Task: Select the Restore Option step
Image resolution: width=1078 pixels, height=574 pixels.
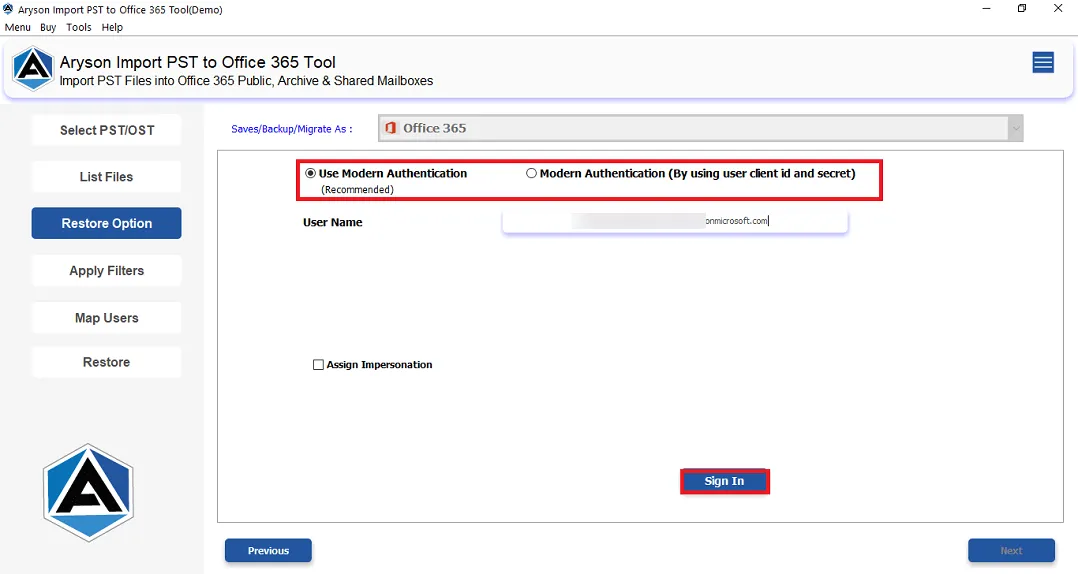Action: pos(107,223)
